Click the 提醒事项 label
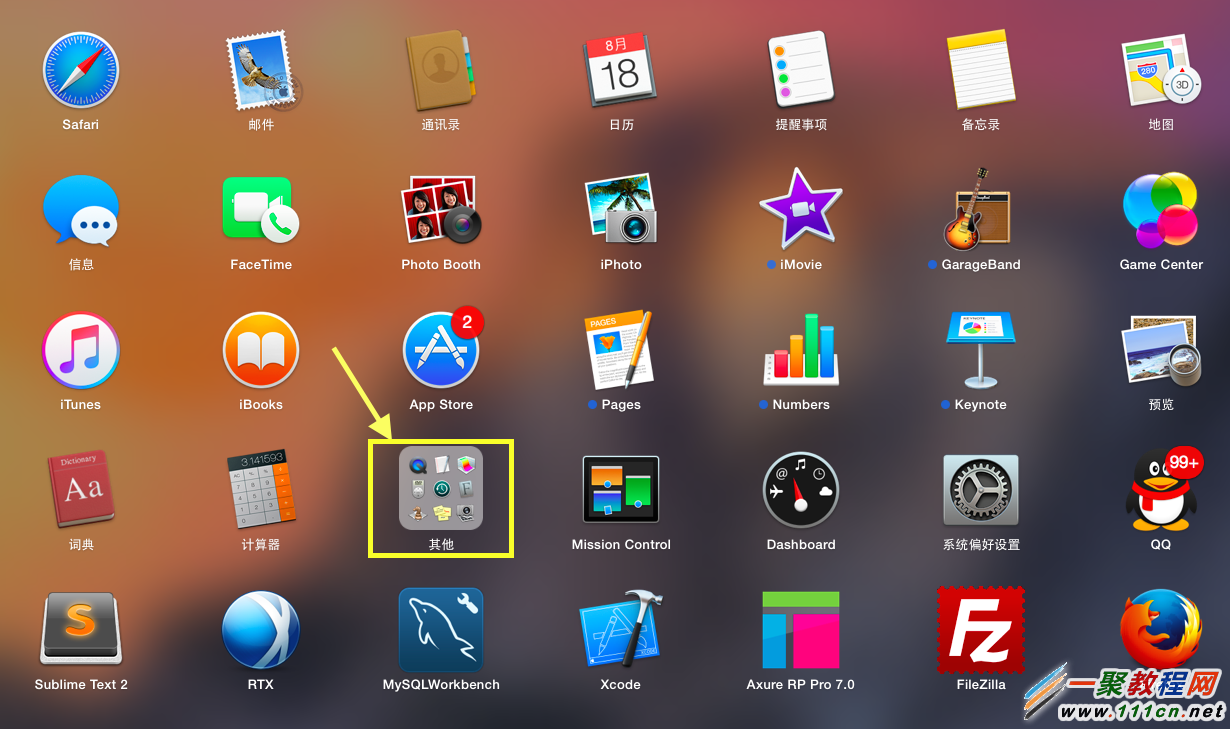 801,125
